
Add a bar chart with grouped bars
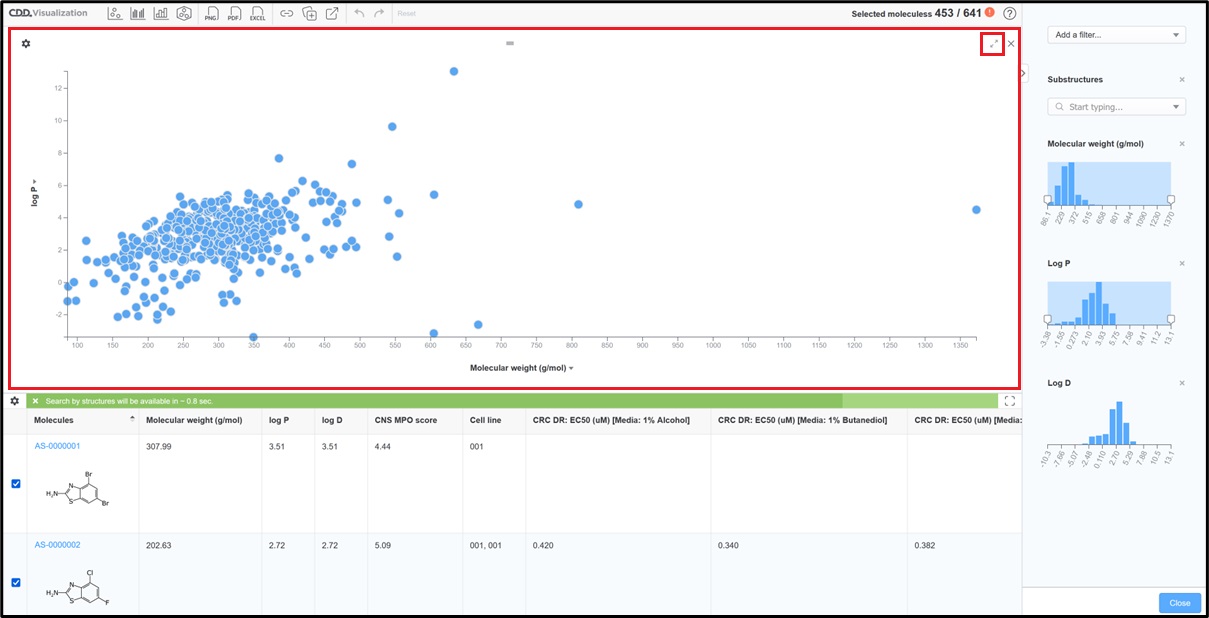[138, 14]
